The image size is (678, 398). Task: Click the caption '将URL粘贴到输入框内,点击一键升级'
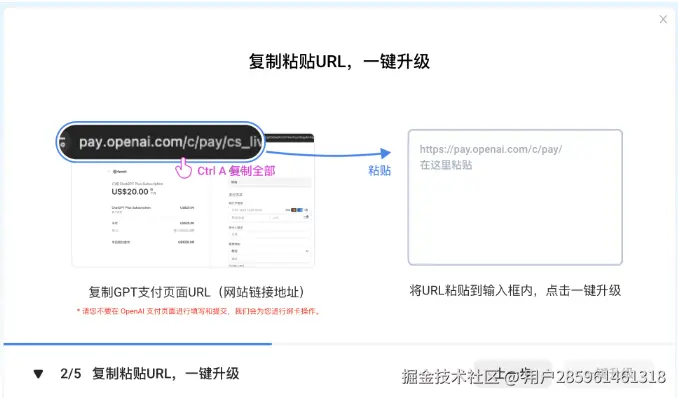pos(515,290)
